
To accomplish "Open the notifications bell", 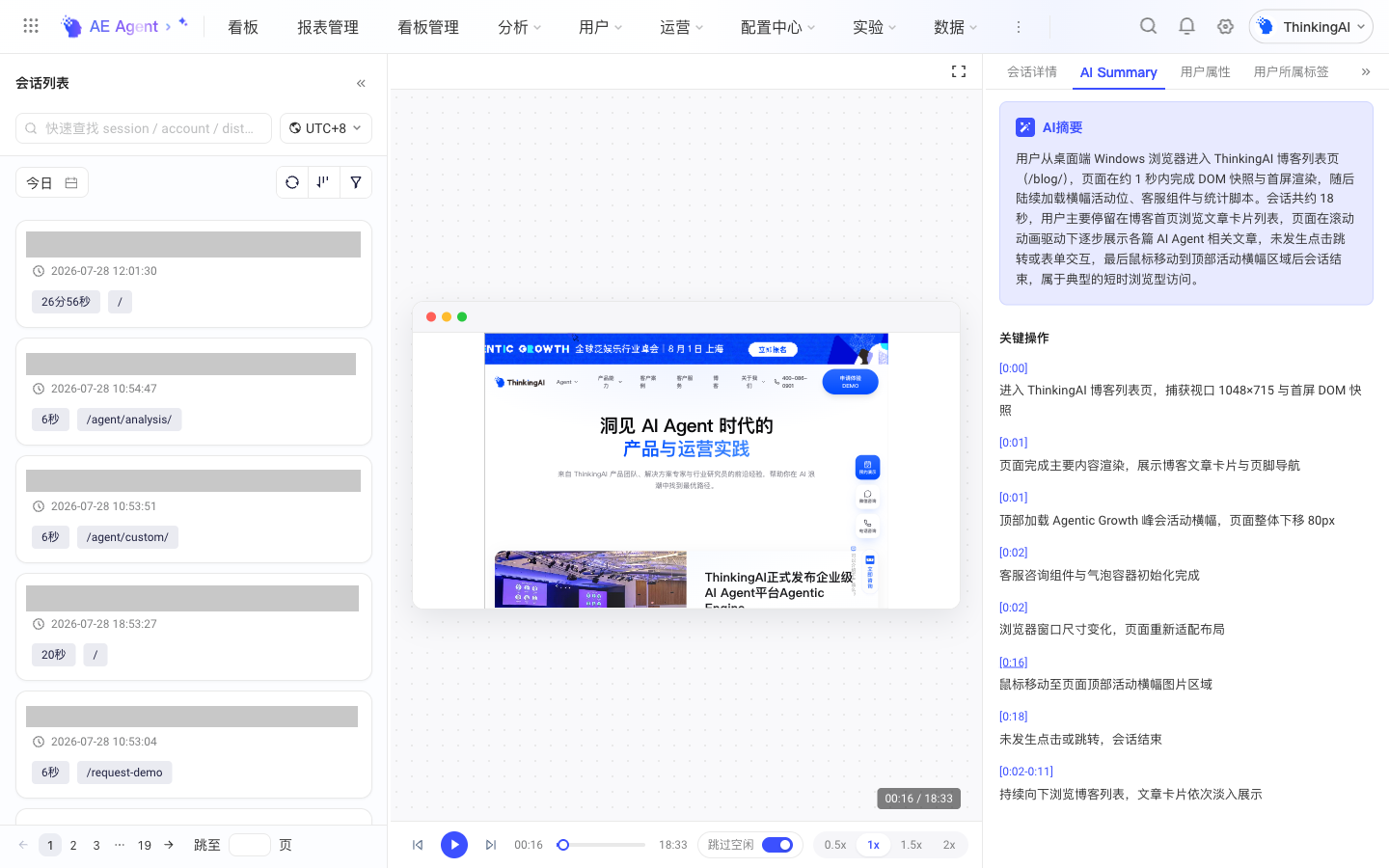I will [x=1186, y=26].
